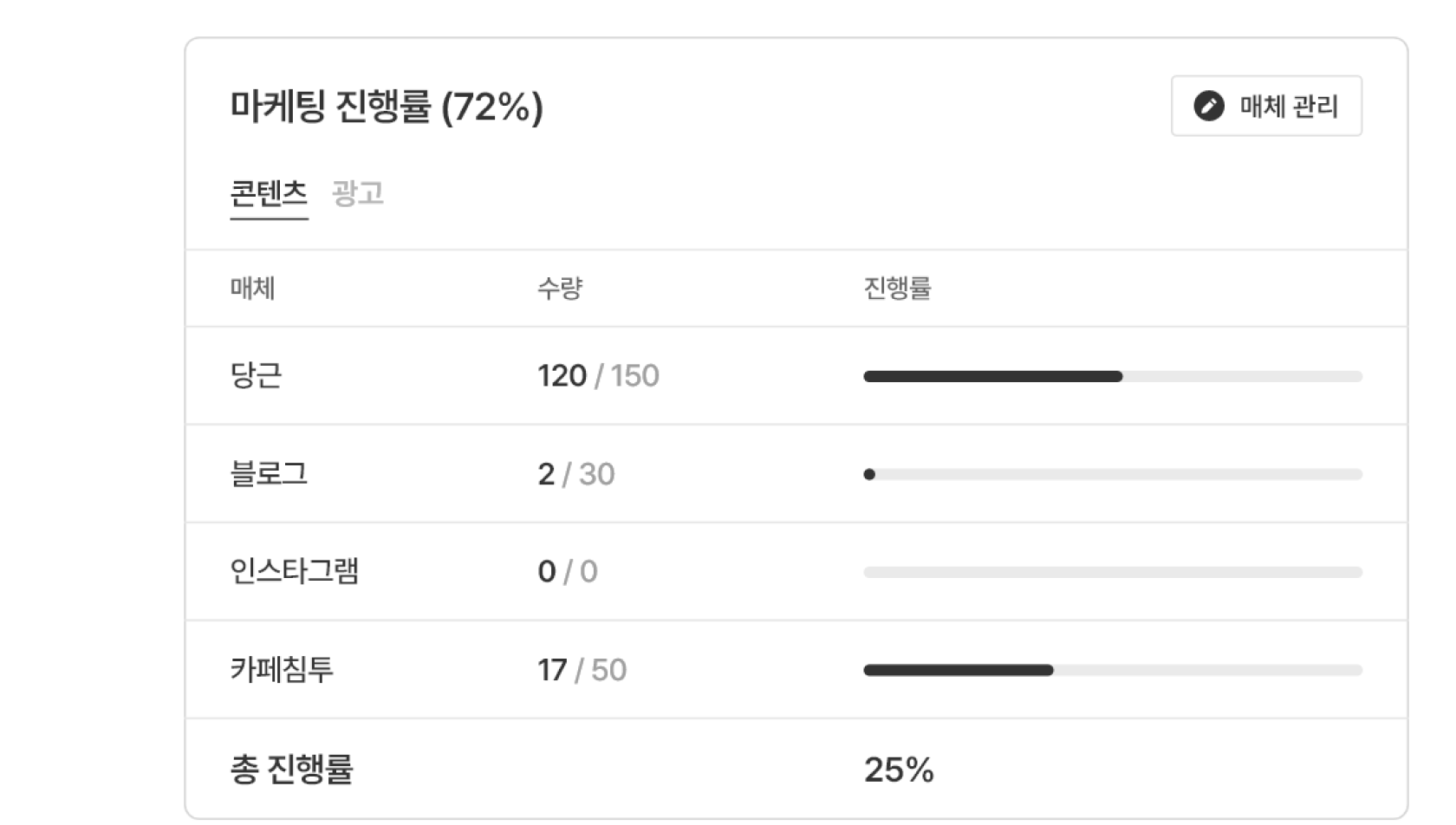Select the 인스타그램 media row label
The width and height of the screenshot is (1456, 825).
[294, 572]
